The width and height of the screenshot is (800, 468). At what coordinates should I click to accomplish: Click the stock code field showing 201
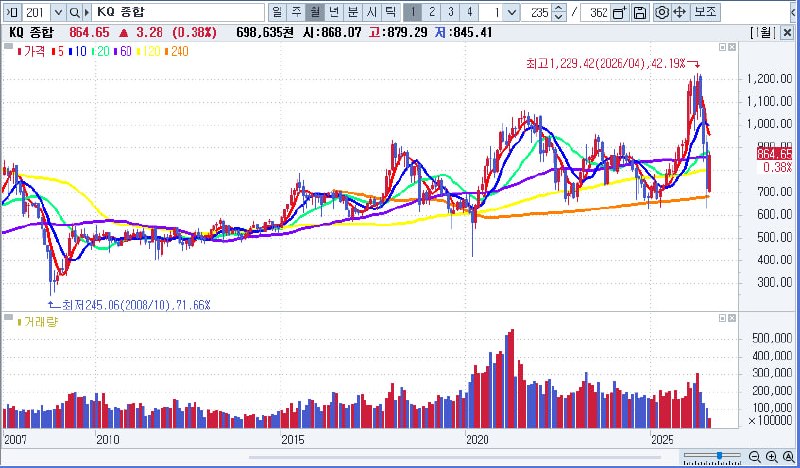click(37, 13)
